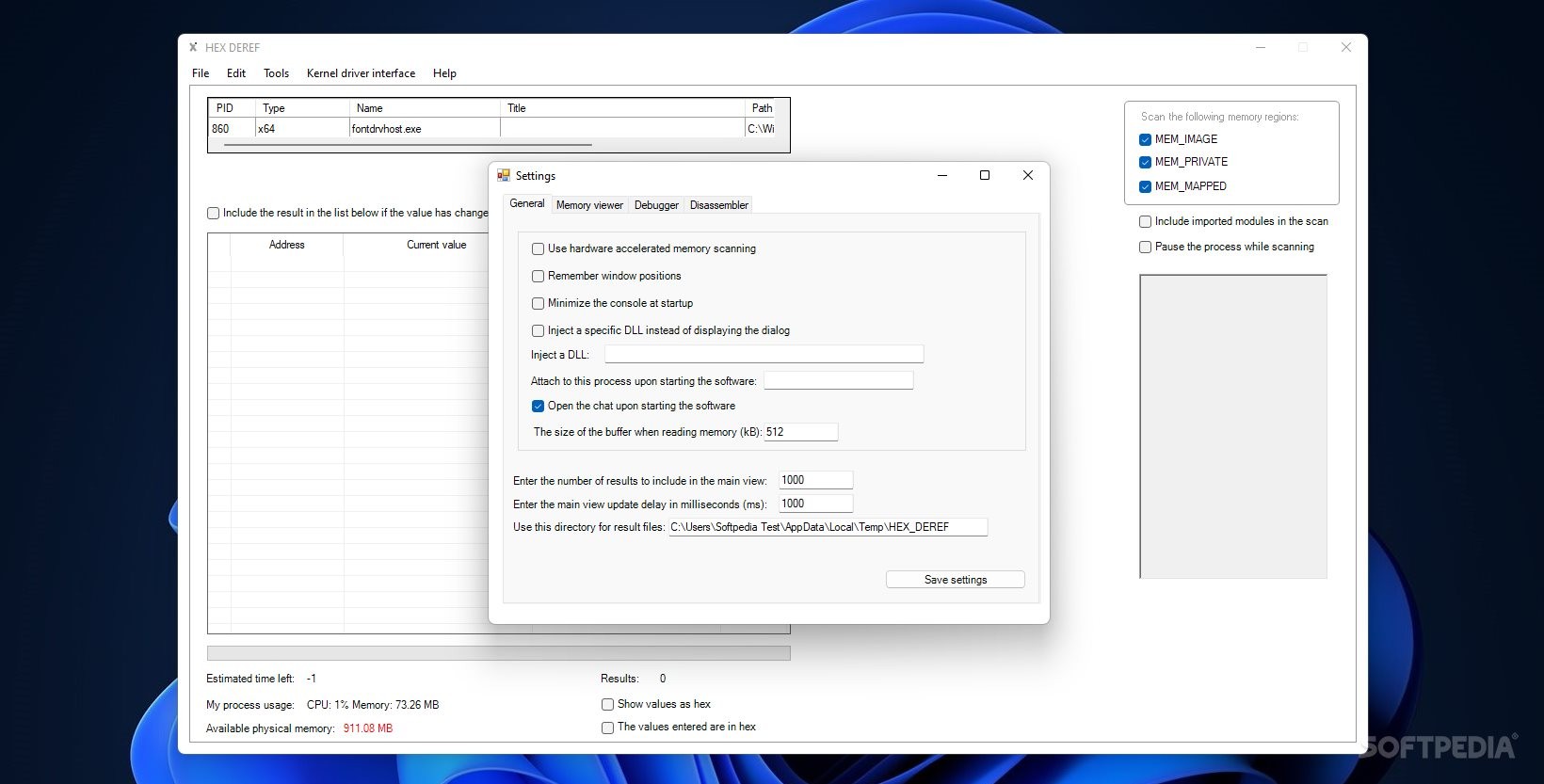Enable hardware accelerated memory scanning
The height and width of the screenshot is (784, 1544).
coord(538,248)
